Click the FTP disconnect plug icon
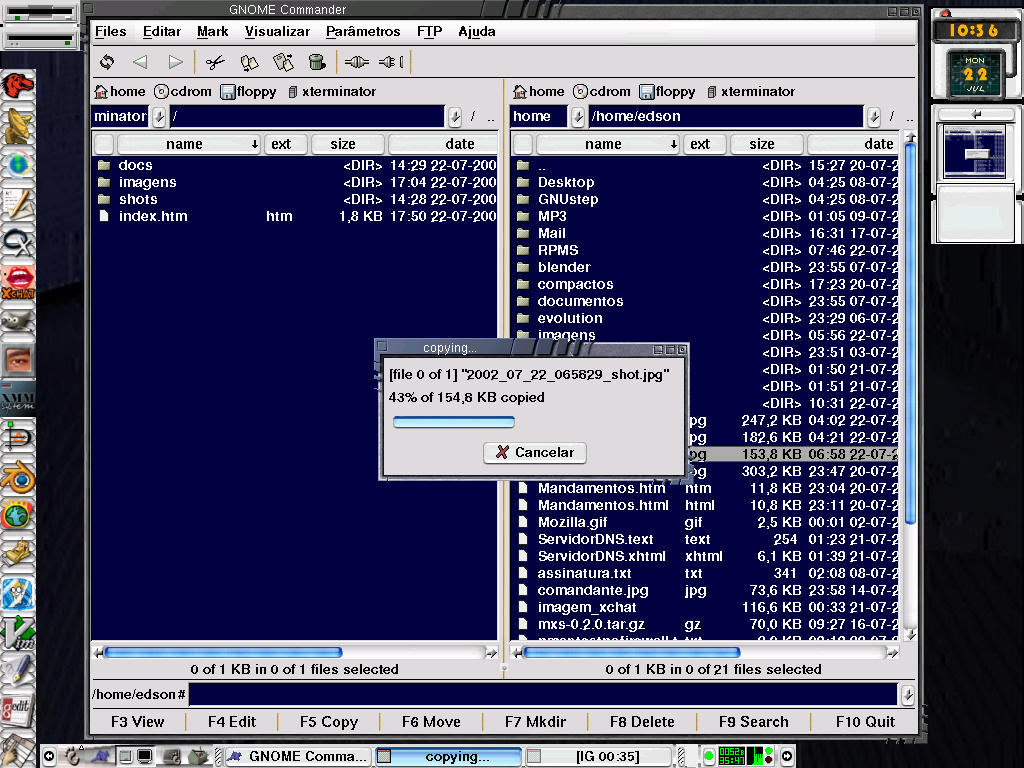This screenshot has height=768, width=1024. (391, 62)
